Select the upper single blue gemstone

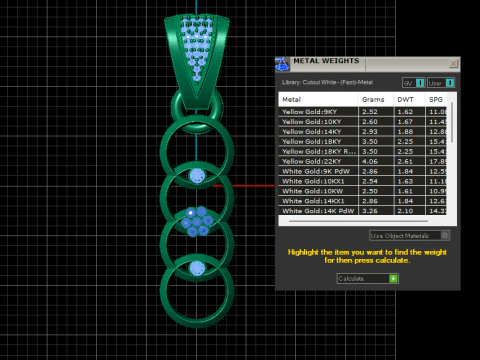tap(197, 175)
